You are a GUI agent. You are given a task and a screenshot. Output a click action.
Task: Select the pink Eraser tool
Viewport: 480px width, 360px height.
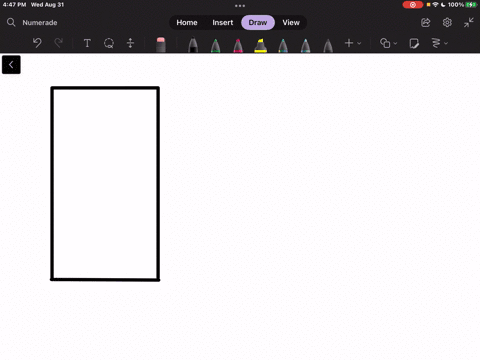(x=161, y=44)
